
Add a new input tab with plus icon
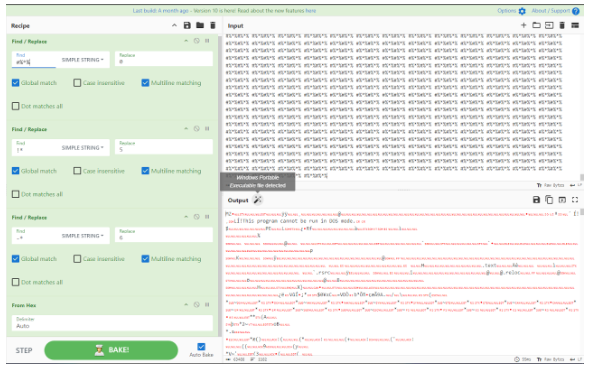pos(524,25)
